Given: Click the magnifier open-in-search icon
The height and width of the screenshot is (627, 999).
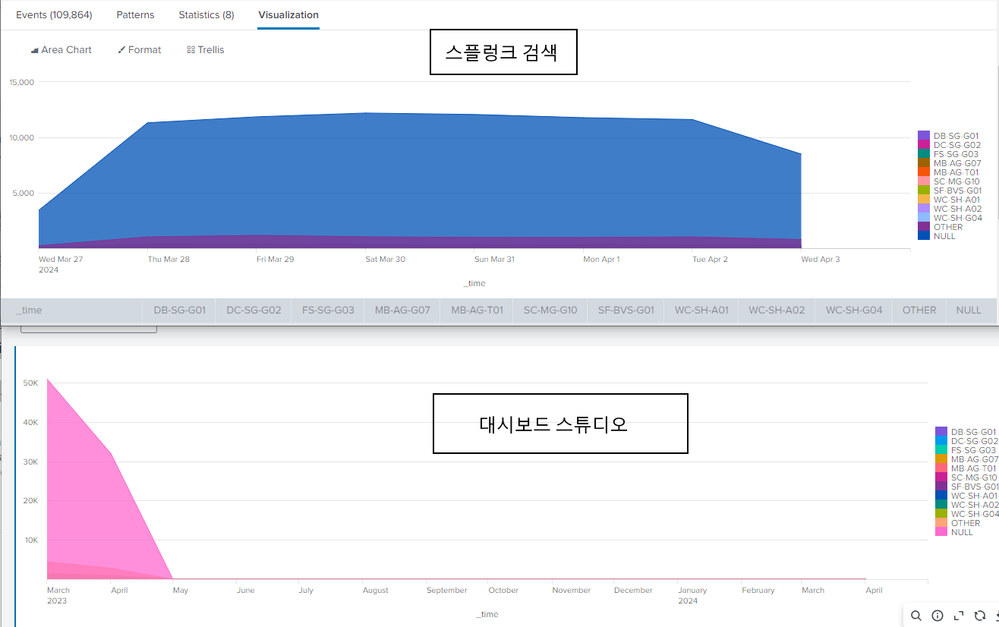Looking at the screenshot, I should click(916, 616).
